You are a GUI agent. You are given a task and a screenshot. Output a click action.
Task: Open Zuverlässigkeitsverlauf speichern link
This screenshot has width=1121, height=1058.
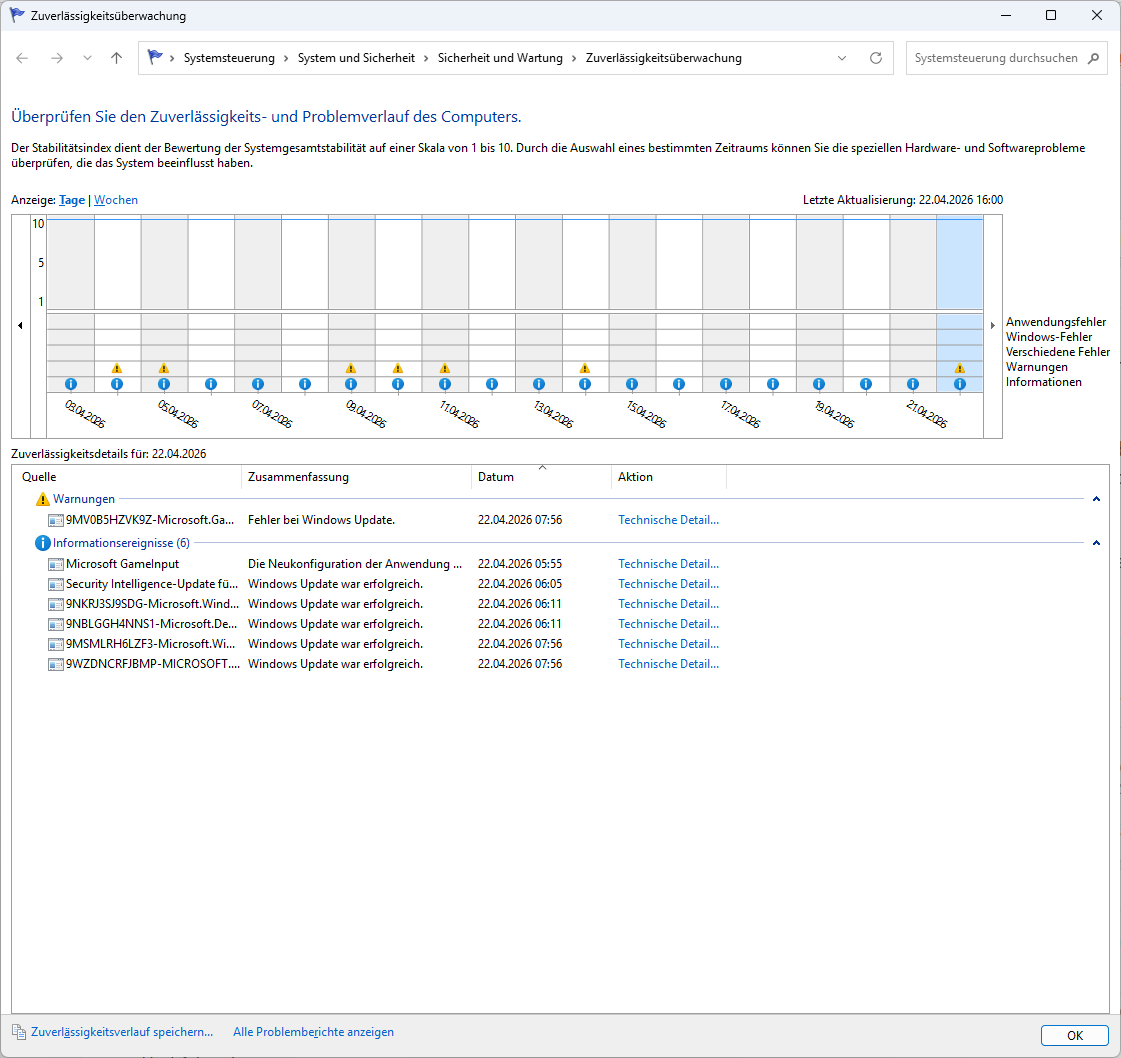pos(122,1032)
